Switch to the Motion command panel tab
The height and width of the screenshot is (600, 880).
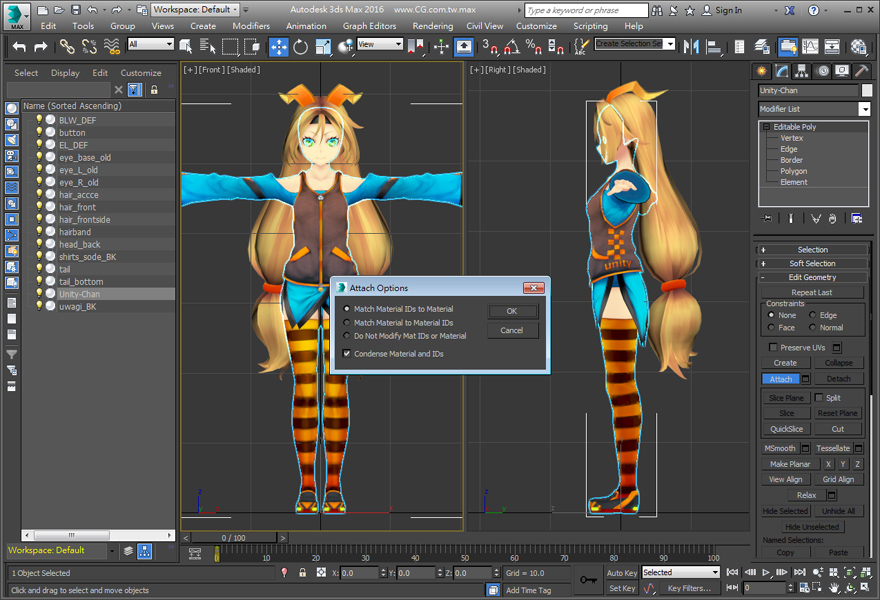click(x=822, y=71)
